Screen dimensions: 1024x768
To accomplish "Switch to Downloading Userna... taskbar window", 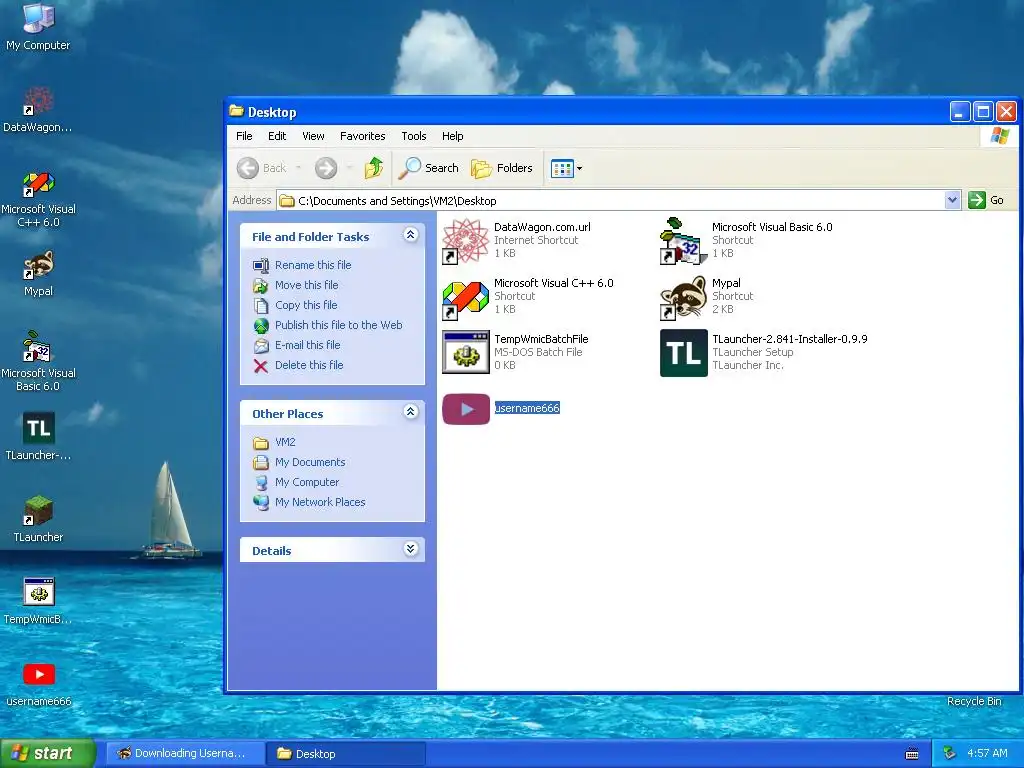I will pos(184,753).
